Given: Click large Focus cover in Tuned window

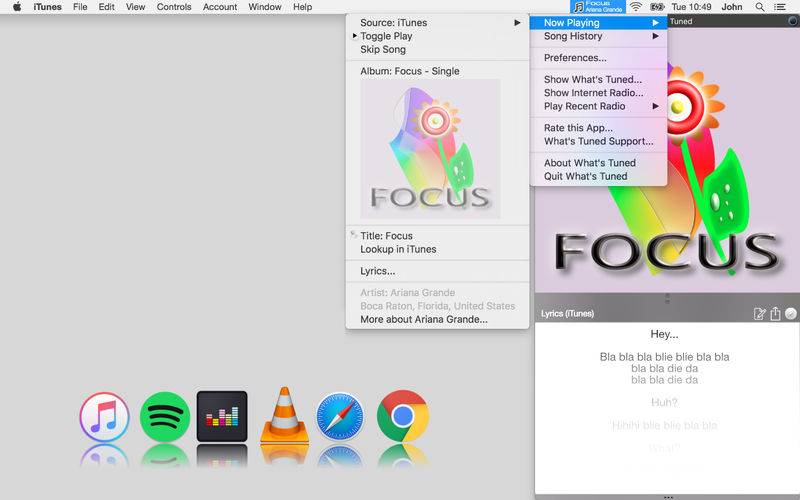Looking at the screenshot, I should click(x=667, y=160).
